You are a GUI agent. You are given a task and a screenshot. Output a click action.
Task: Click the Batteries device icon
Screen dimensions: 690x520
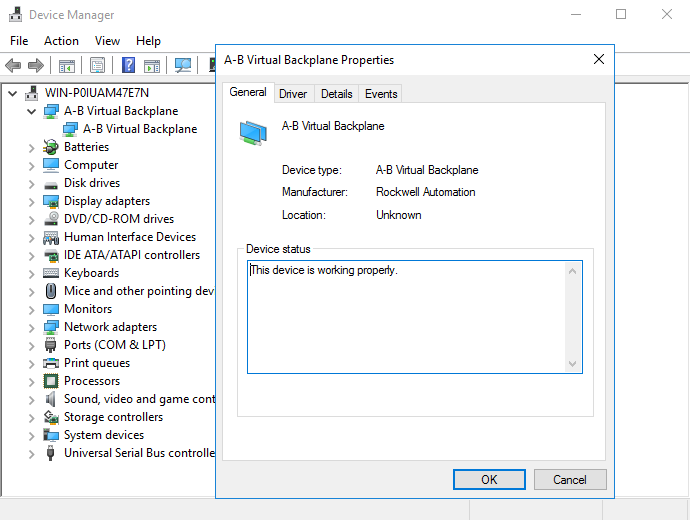(x=51, y=147)
